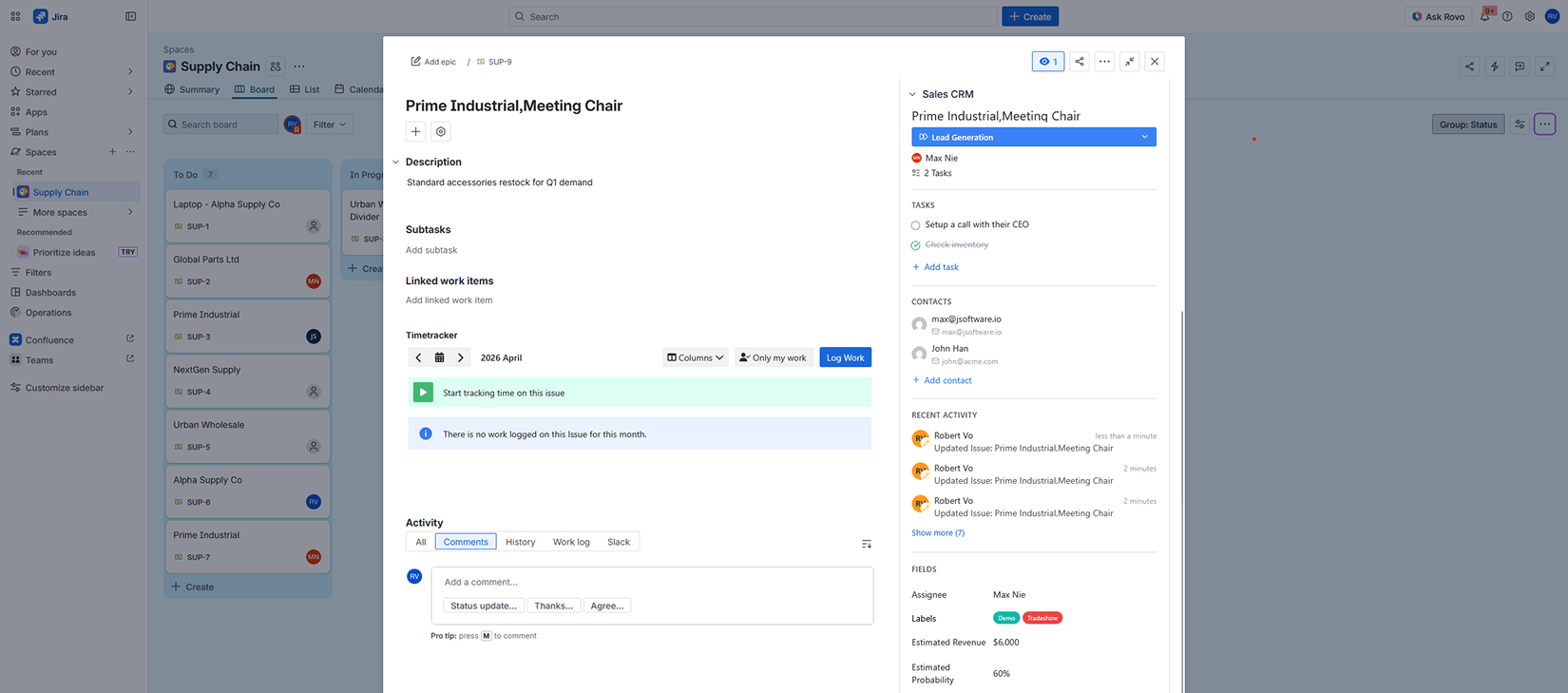
Task: Click the plus icon under issue title
Action: [415, 132]
